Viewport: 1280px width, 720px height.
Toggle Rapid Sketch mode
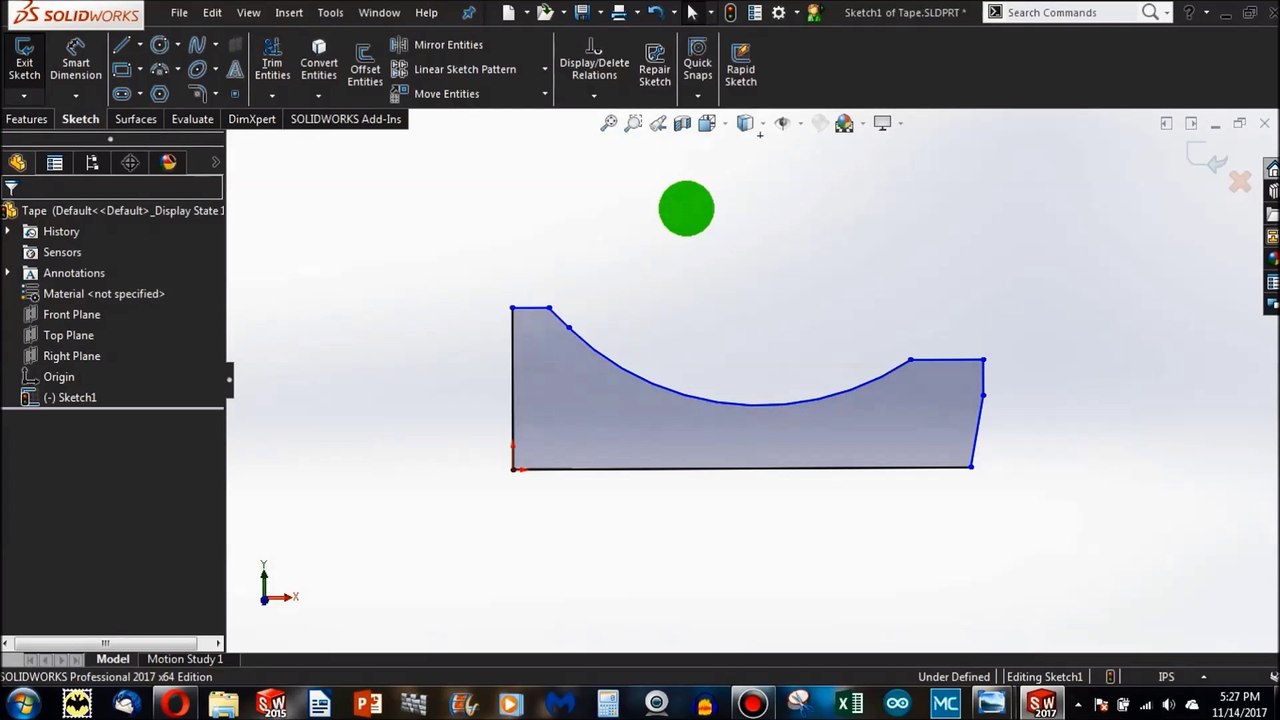741,65
